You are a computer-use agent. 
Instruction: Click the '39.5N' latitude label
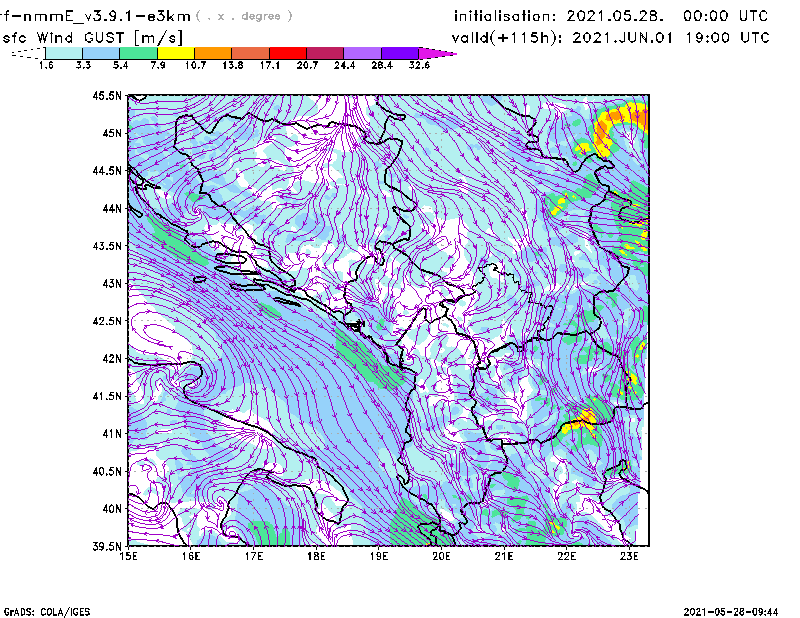point(107,547)
